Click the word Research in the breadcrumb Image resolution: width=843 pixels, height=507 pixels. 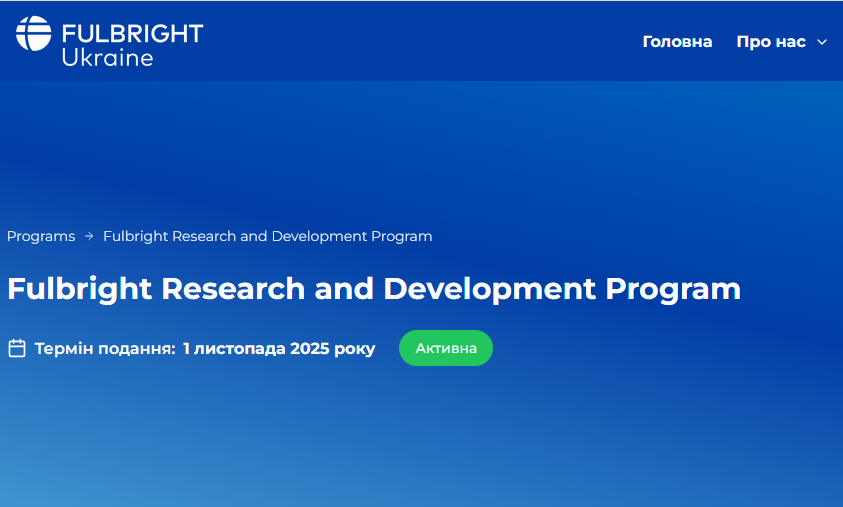click(204, 237)
